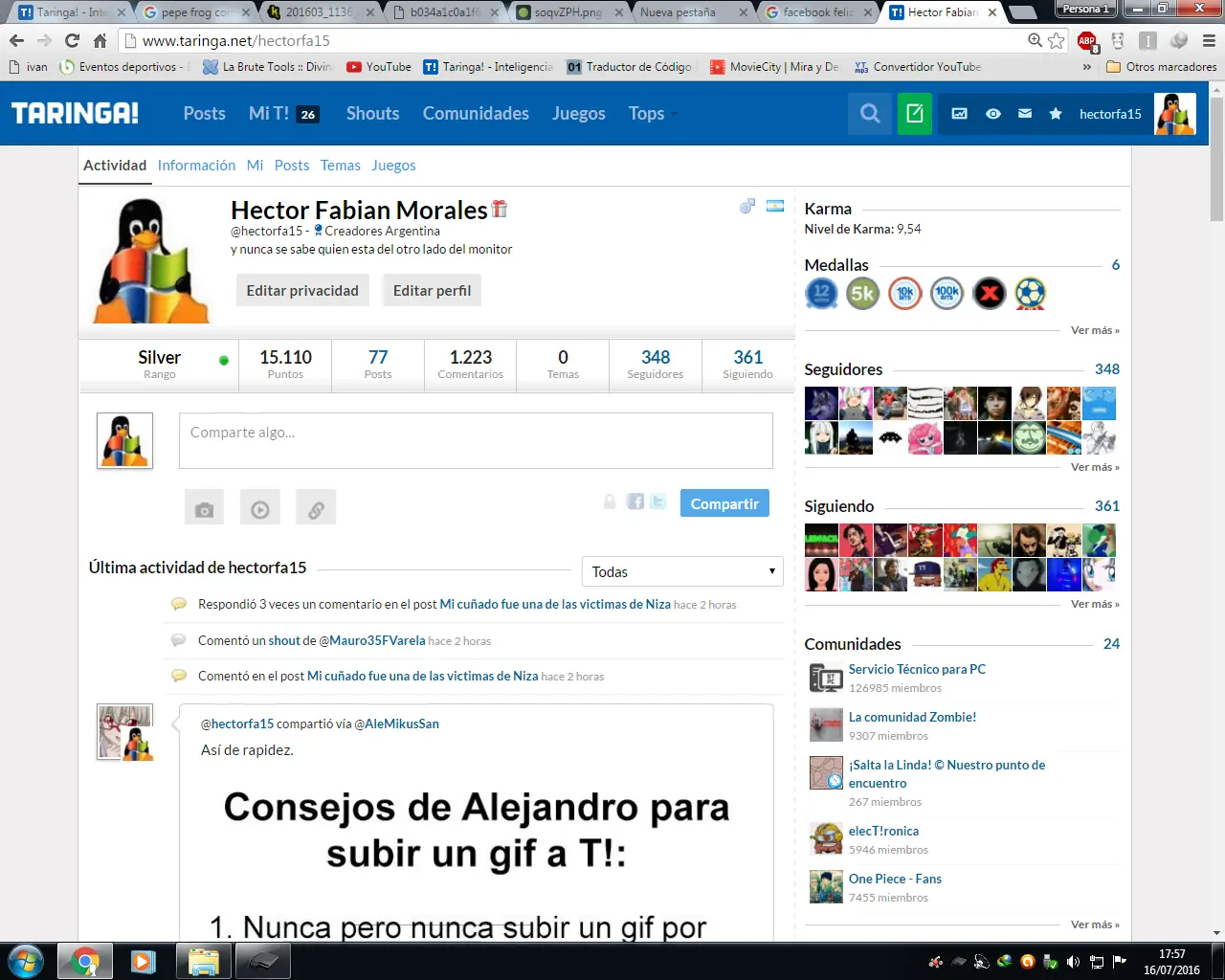Publish with the Compartir button

(724, 503)
